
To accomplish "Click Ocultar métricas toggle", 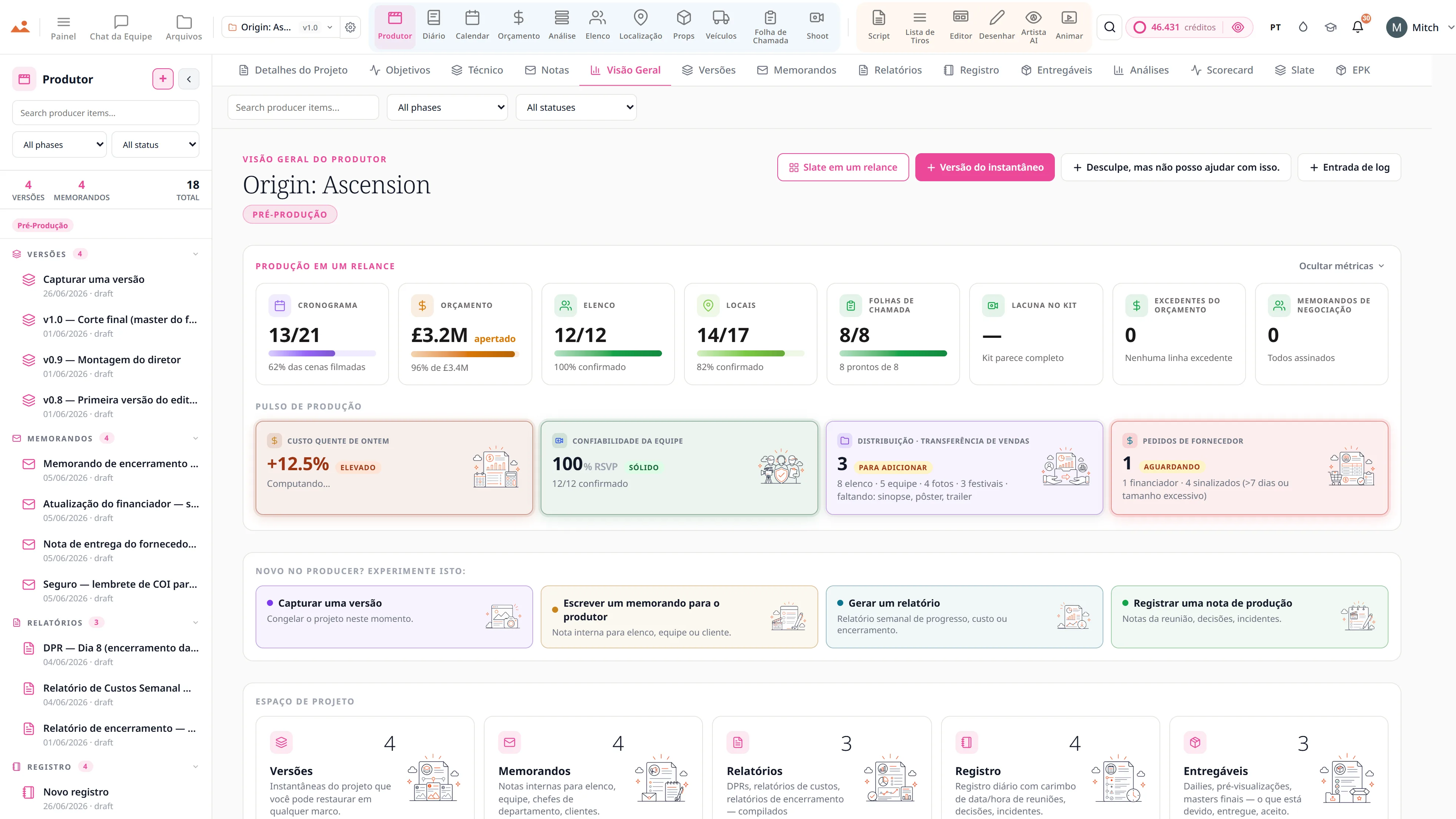I will [x=1341, y=266].
